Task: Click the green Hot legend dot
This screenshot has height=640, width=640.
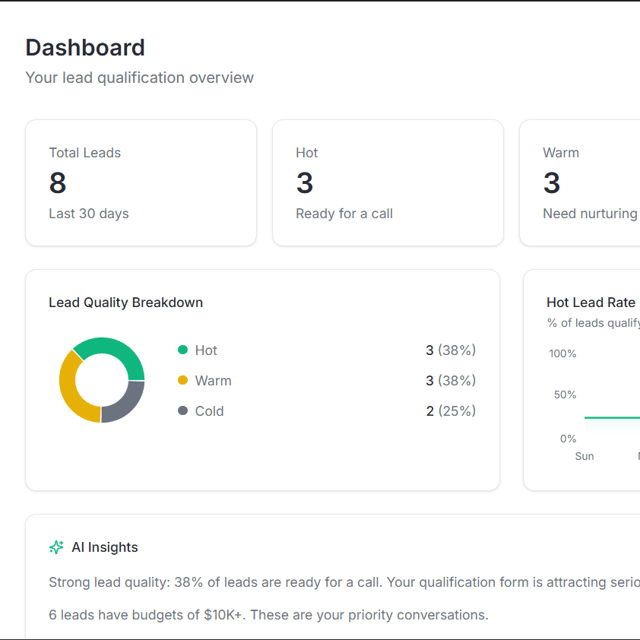Action: [182, 350]
